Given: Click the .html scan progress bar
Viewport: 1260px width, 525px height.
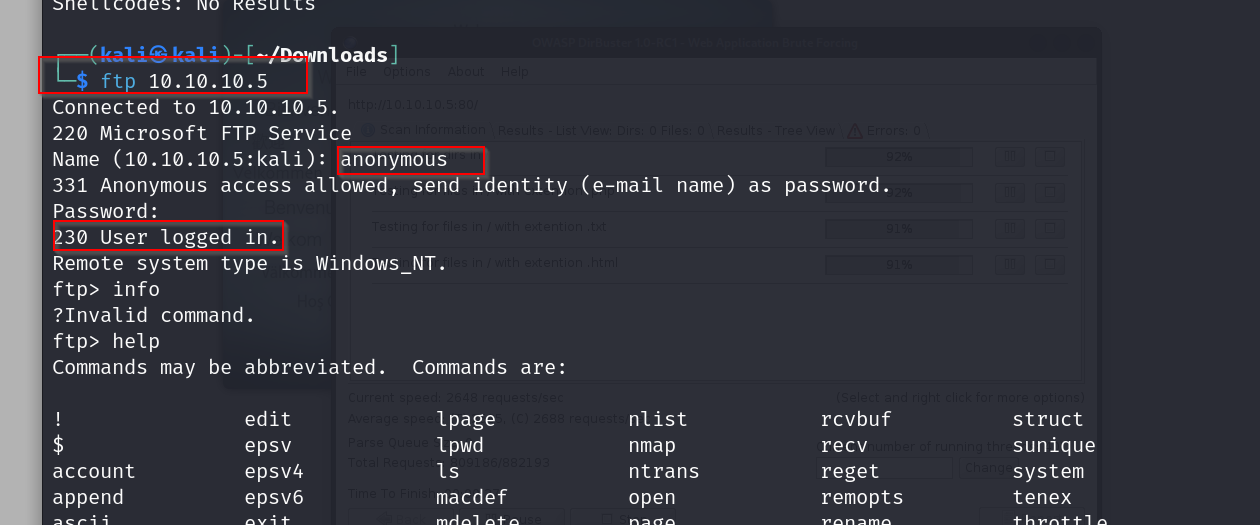Looking at the screenshot, I should click(x=898, y=265).
